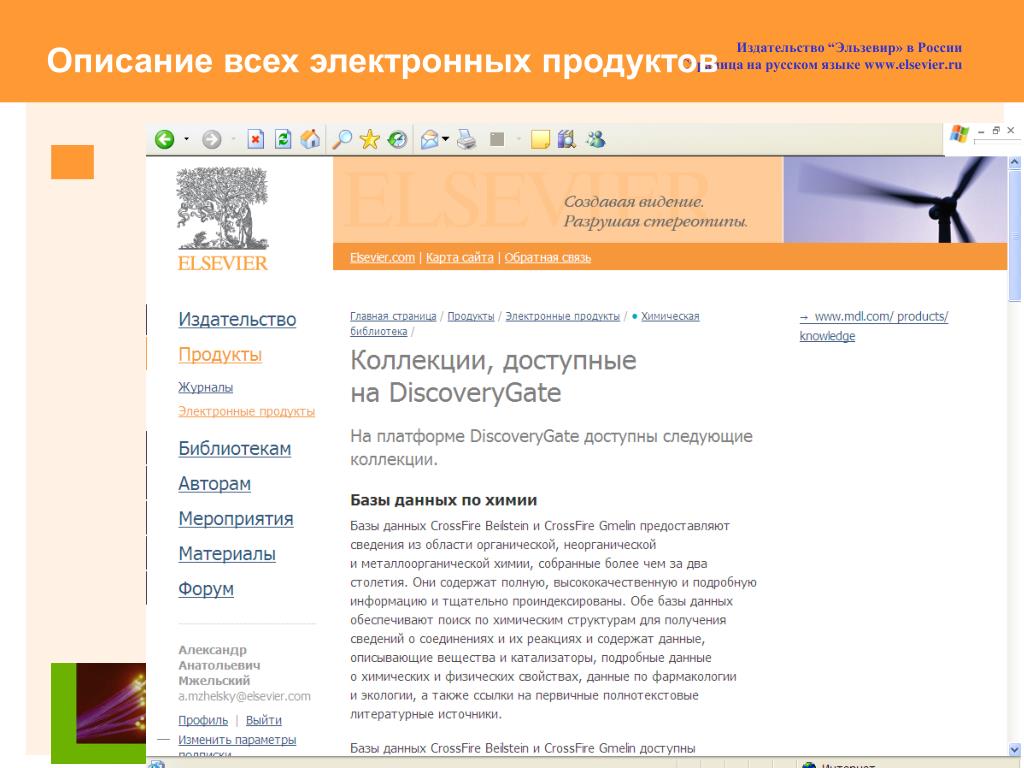Click the Mail envelope icon
Screen dimensions: 1024x768
click(x=430, y=139)
